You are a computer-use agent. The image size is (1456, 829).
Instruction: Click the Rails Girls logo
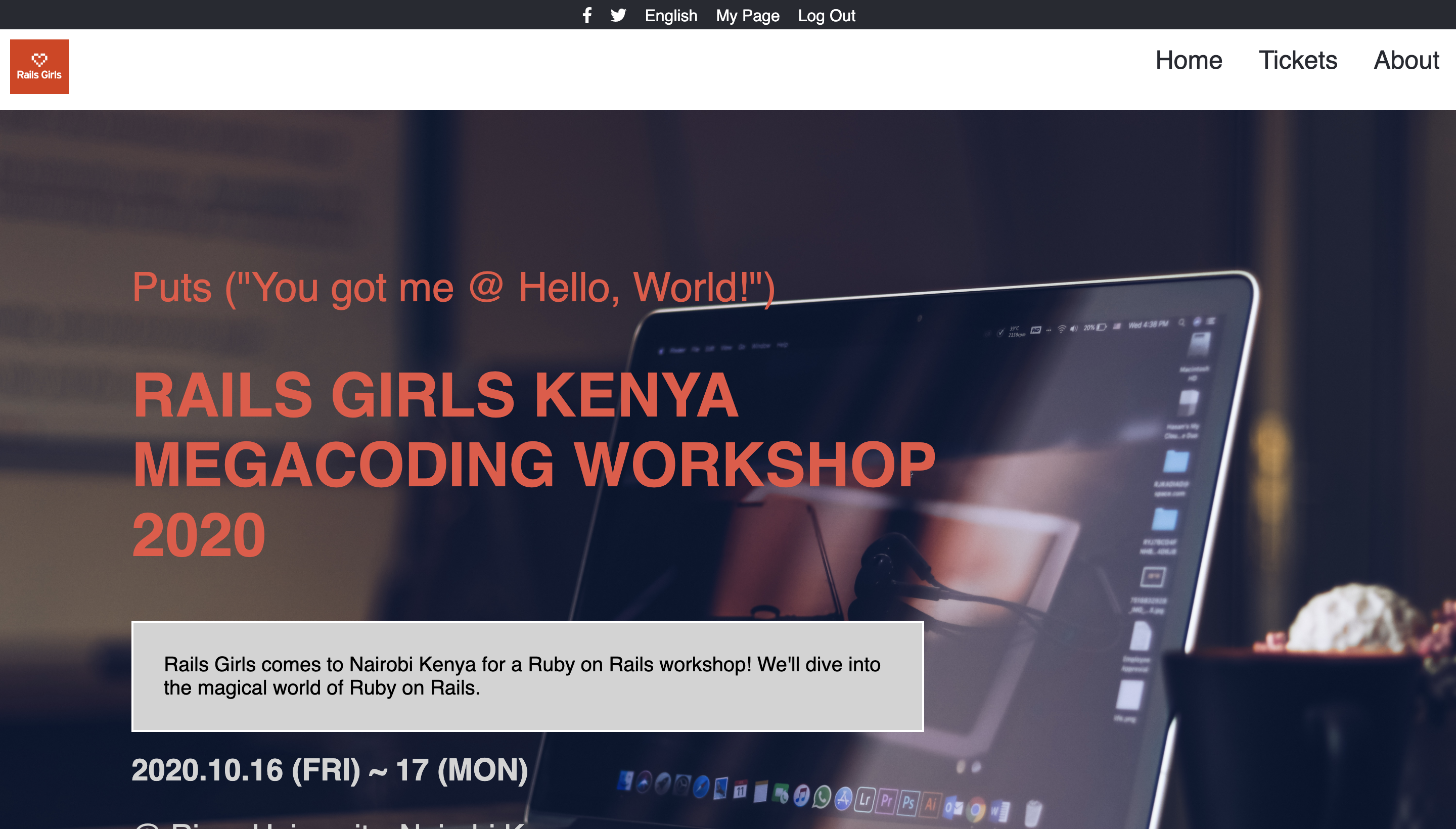(x=39, y=67)
